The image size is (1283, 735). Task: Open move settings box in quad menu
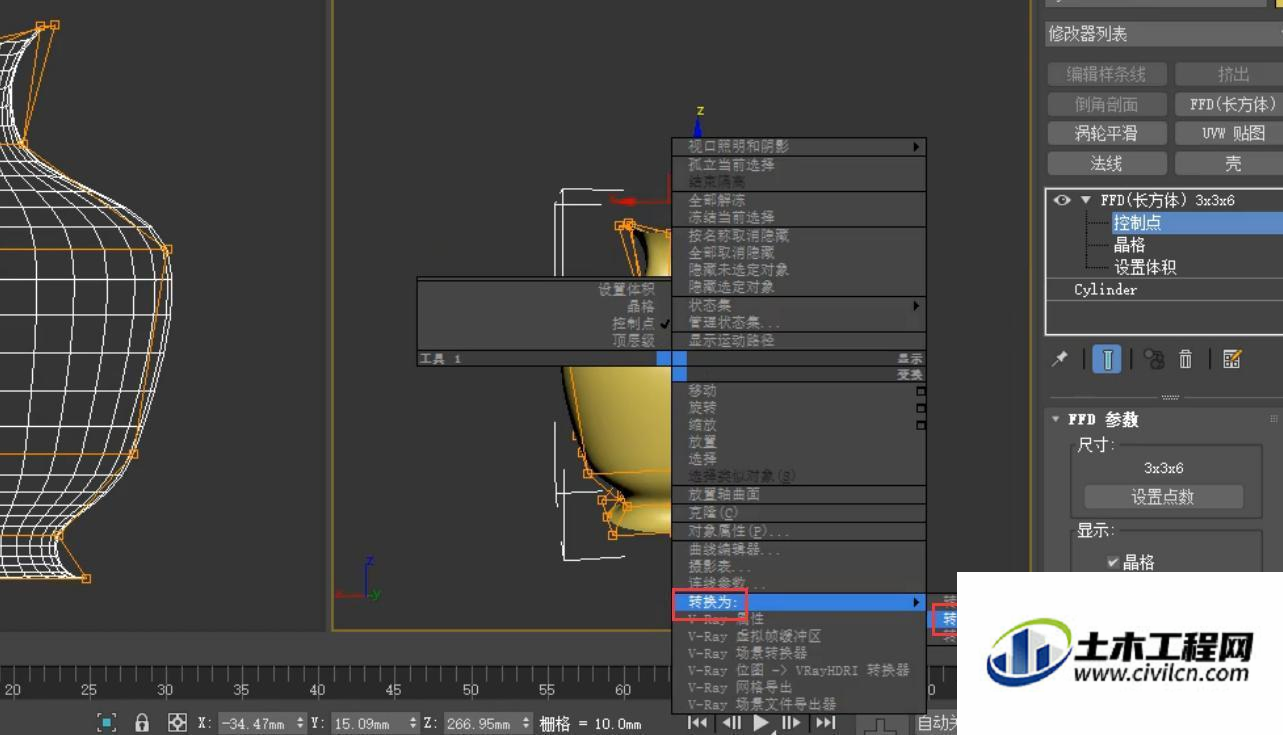tap(921, 391)
